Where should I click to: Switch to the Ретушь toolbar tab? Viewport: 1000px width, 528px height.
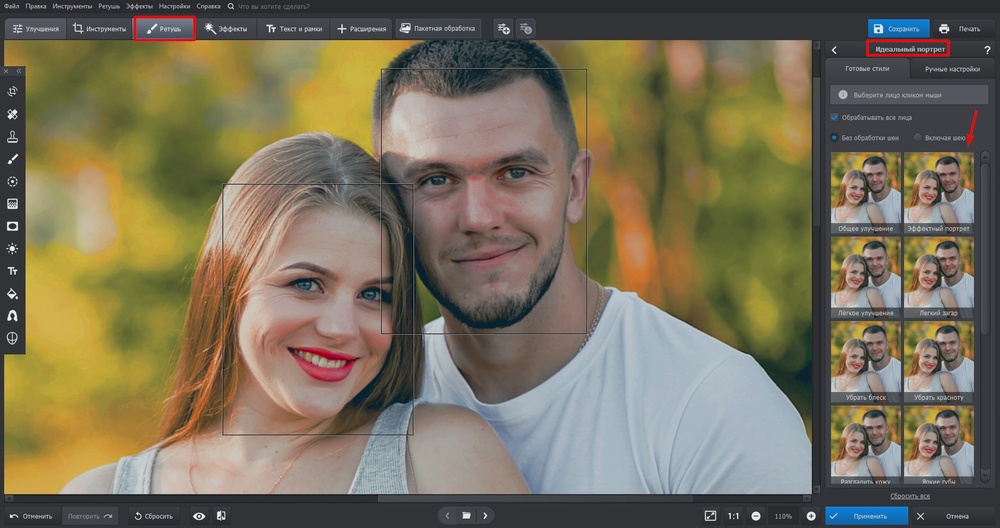pos(165,29)
